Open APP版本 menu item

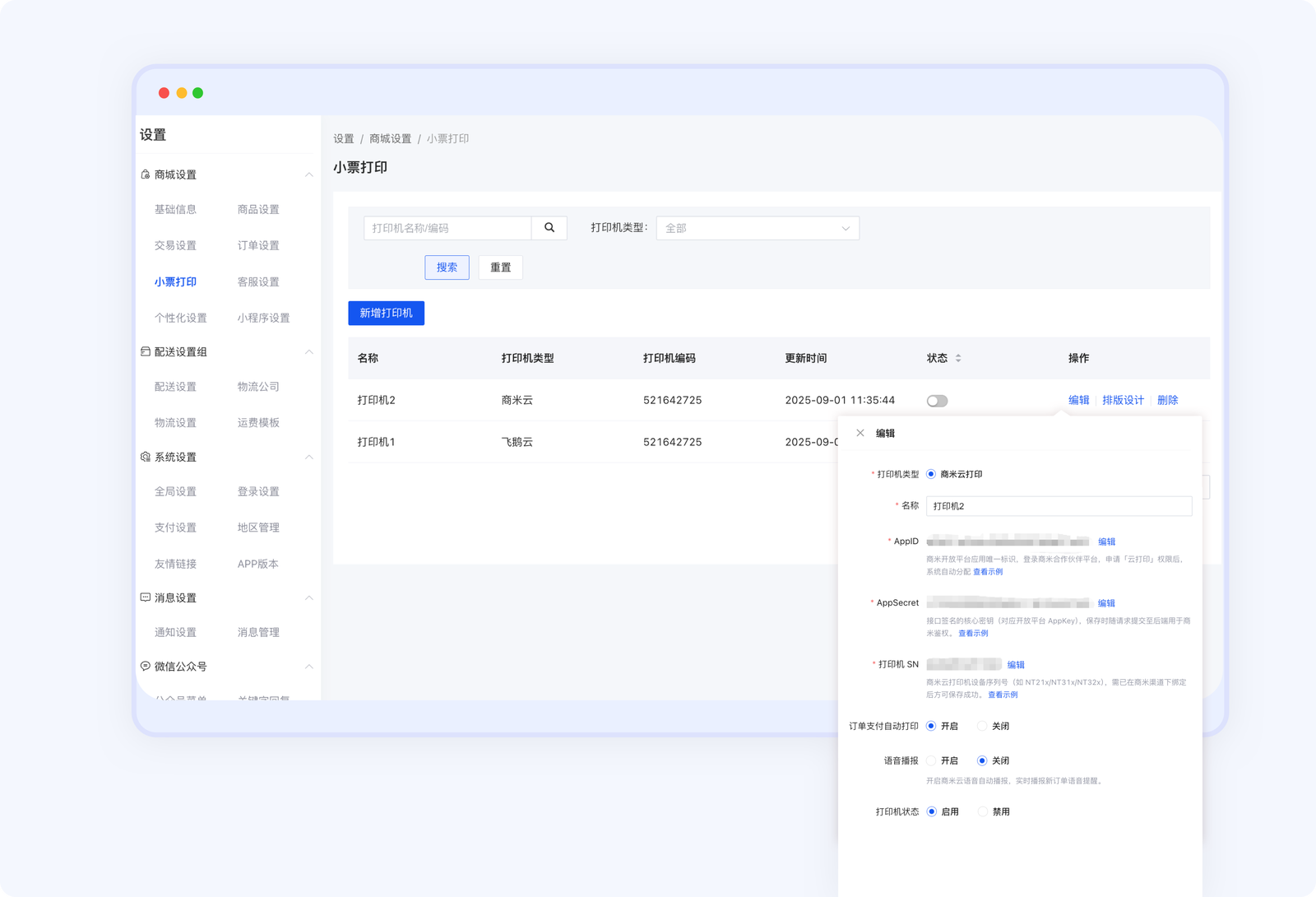[x=257, y=563]
